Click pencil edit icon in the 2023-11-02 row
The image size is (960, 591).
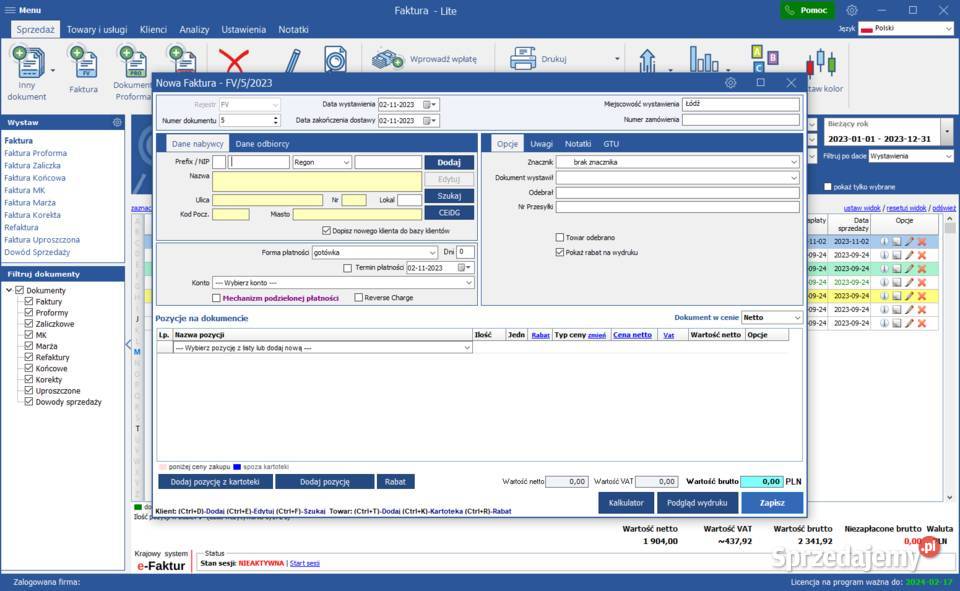point(909,242)
